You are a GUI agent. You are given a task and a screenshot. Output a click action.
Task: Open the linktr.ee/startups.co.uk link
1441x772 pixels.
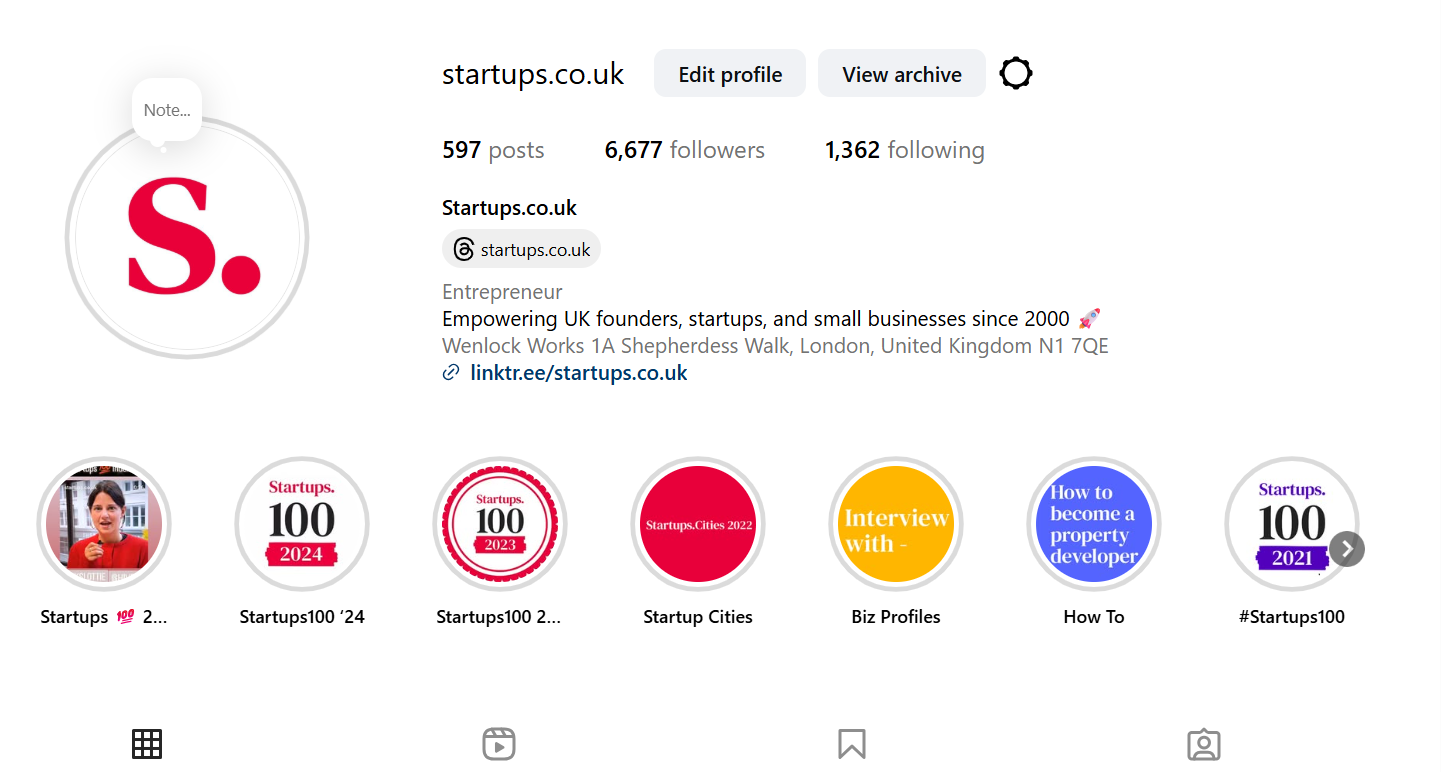579,373
